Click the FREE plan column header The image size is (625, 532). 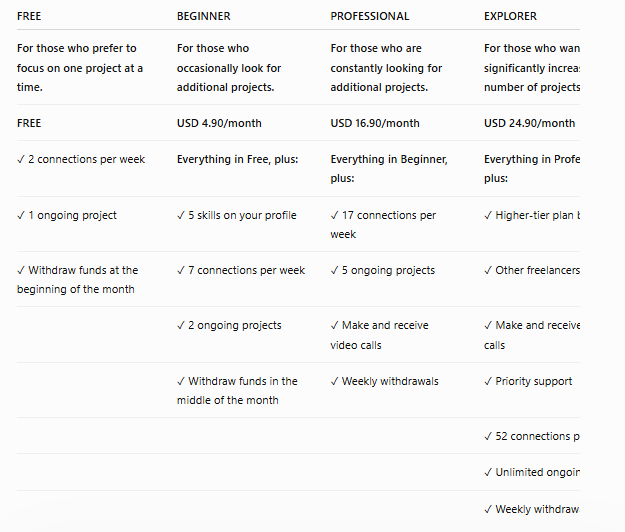[29, 16]
